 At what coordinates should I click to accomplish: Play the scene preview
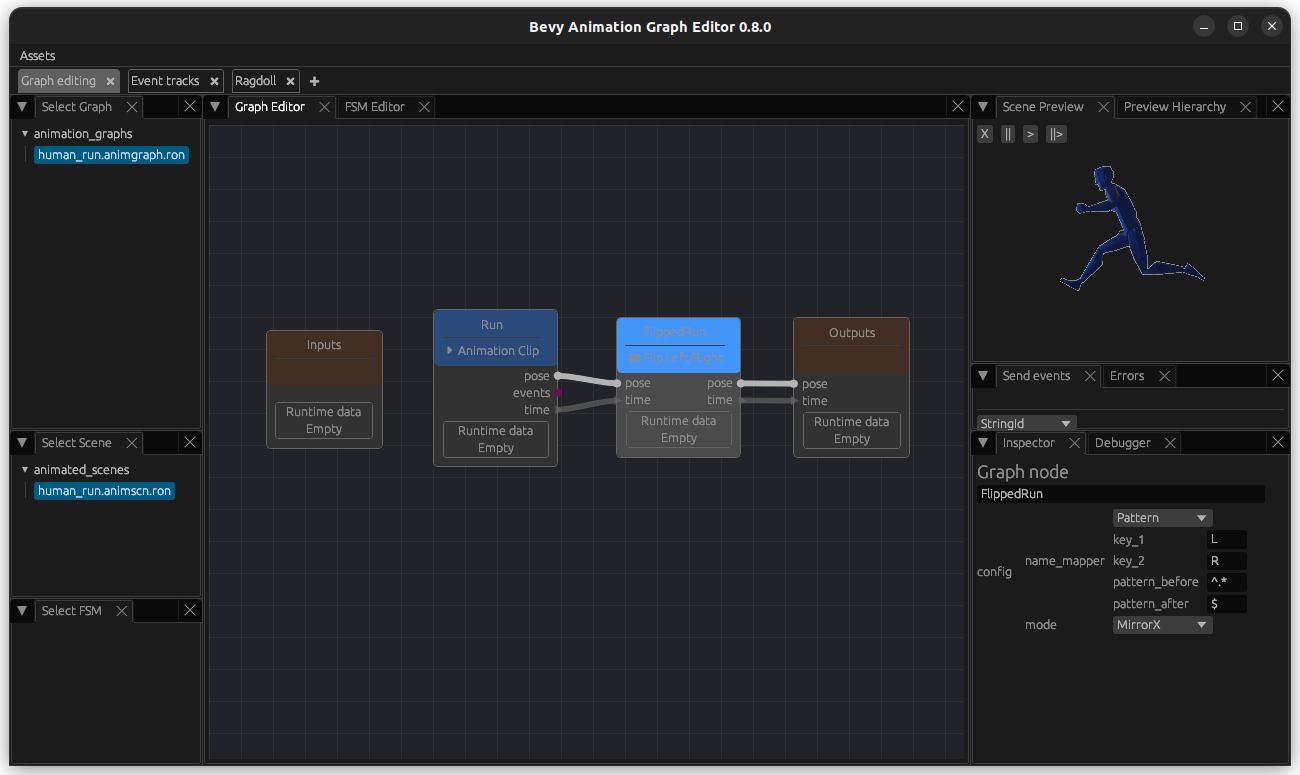(x=1030, y=133)
